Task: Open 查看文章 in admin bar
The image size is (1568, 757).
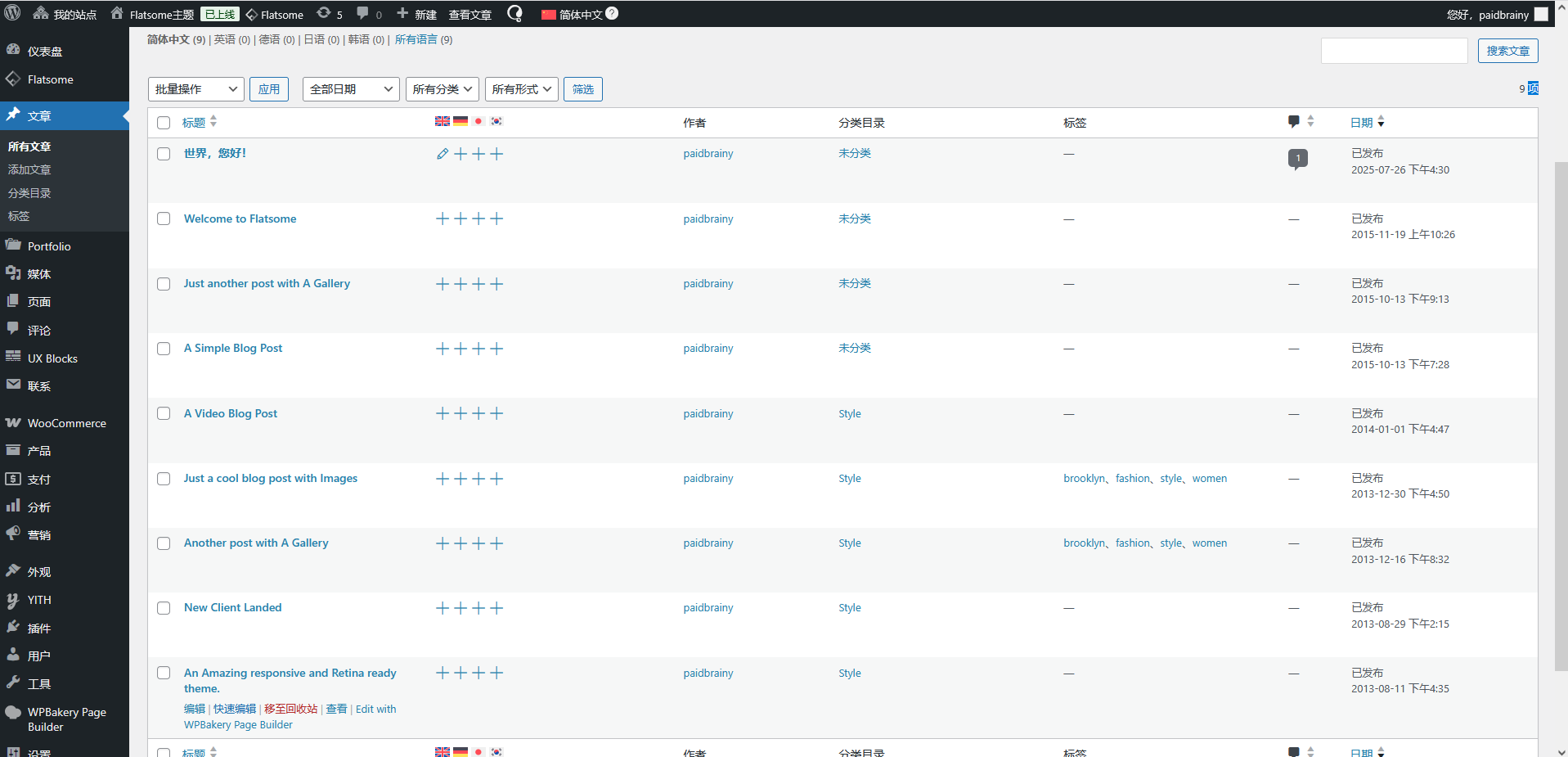Action: tap(470, 14)
